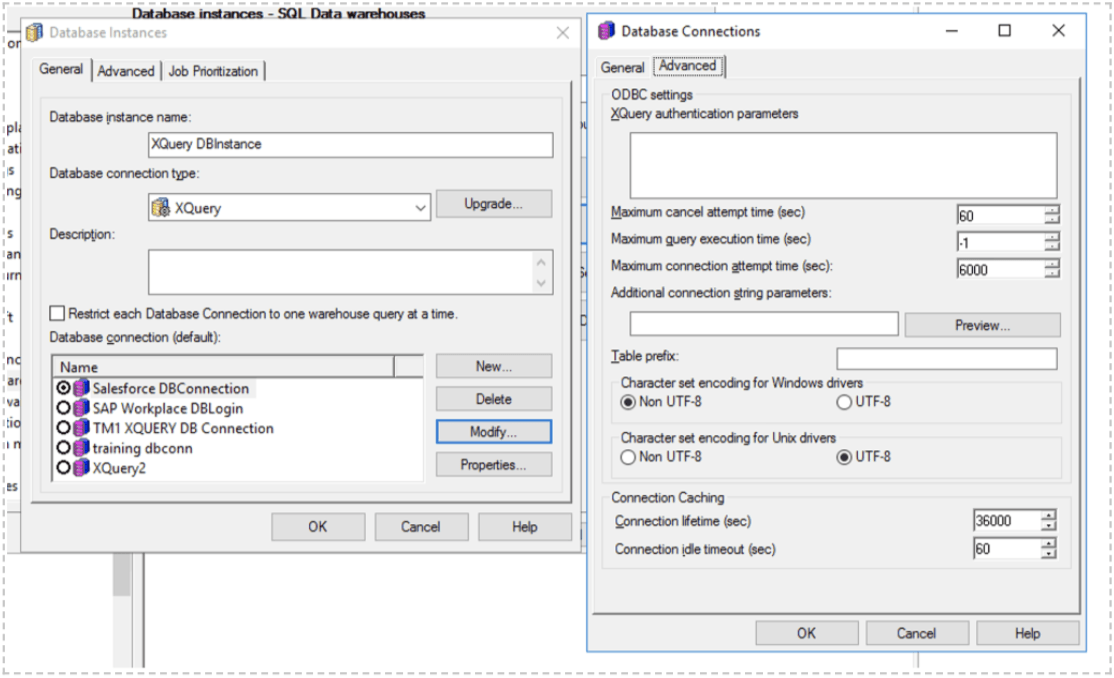Decrease Connection idle timeout value
This screenshot has height=678, width=1114.
[x=1049, y=553]
